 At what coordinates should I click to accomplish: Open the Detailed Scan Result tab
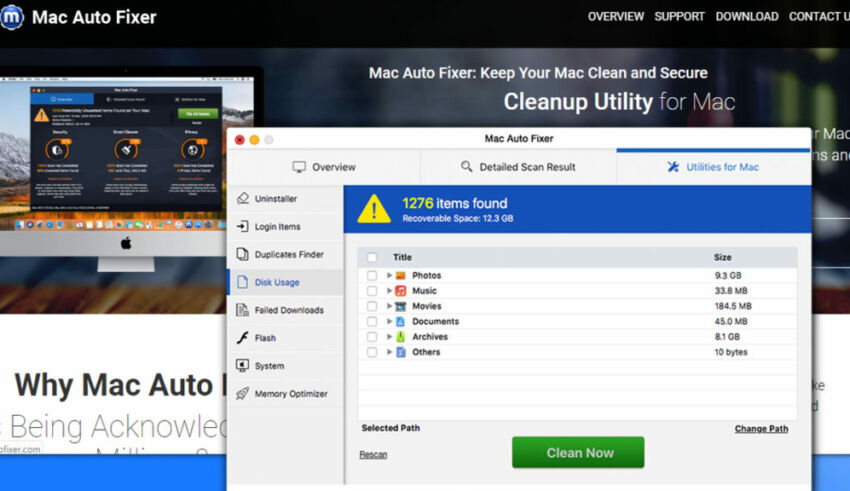click(518, 167)
